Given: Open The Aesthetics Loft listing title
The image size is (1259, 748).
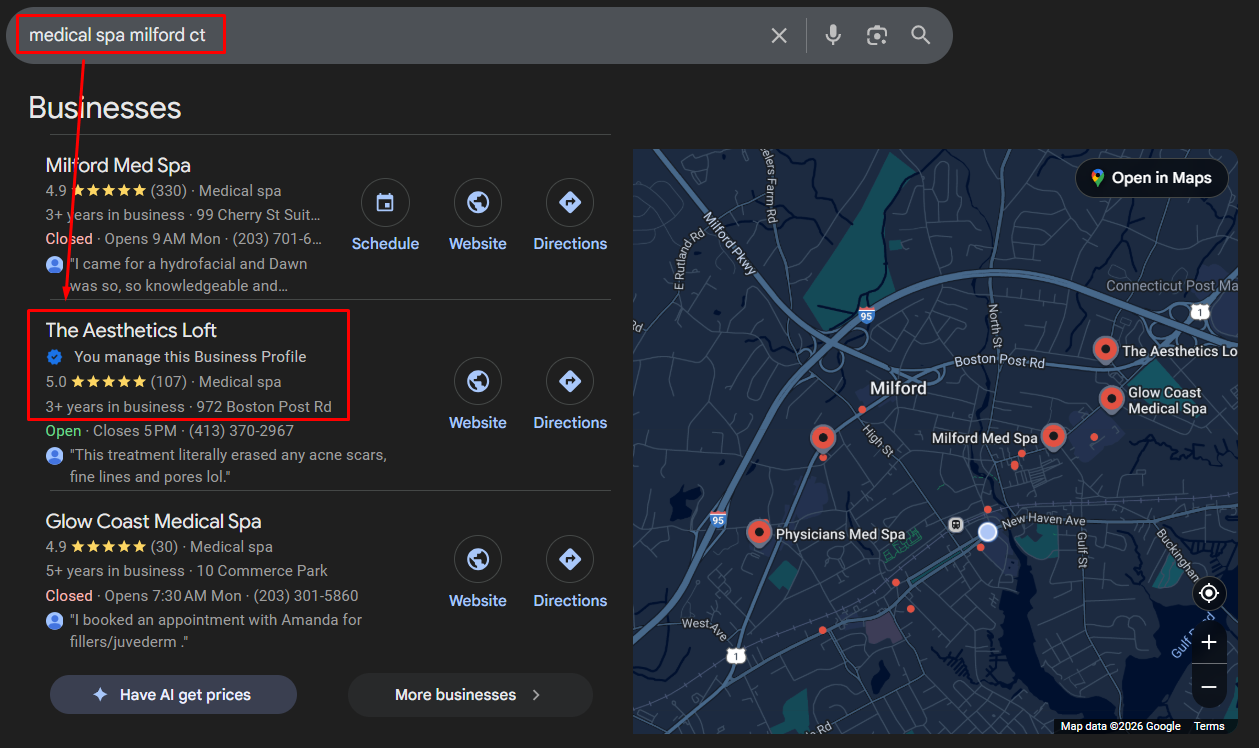Looking at the screenshot, I should point(131,330).
